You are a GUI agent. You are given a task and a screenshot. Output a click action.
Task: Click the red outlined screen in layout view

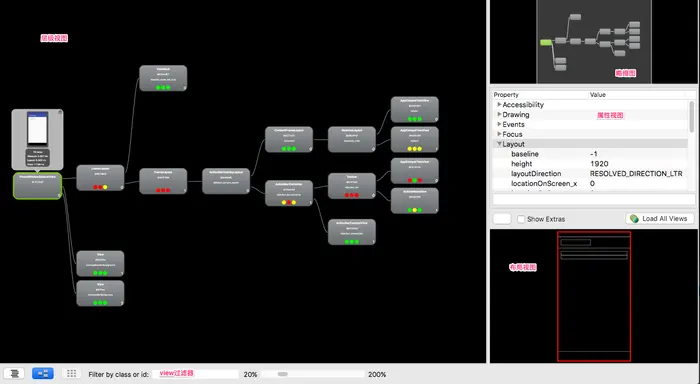594,296
